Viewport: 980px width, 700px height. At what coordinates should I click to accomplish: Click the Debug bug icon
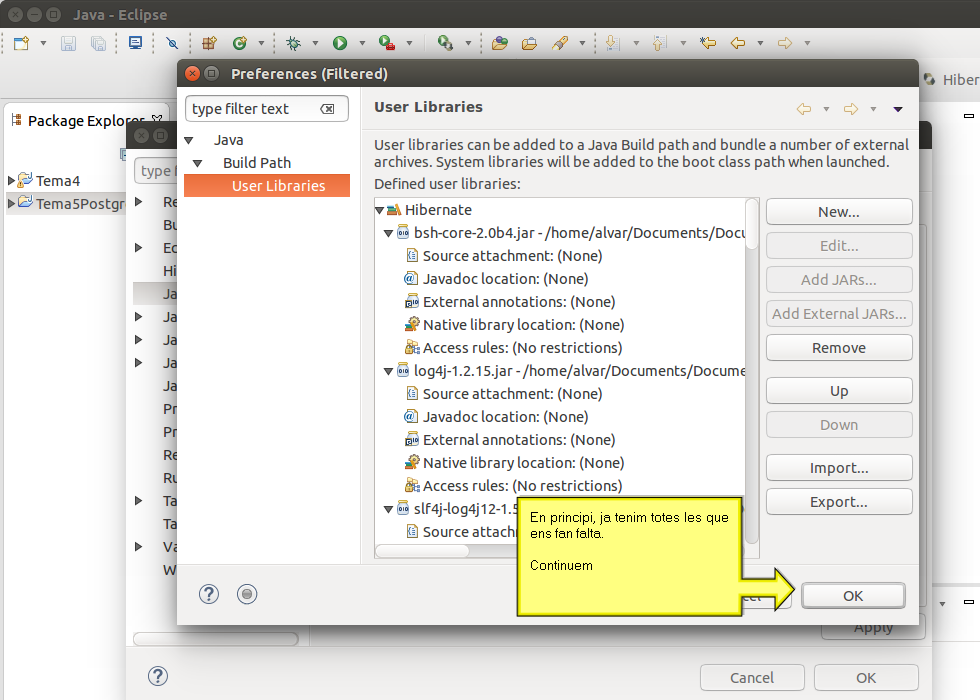point(293,43)
